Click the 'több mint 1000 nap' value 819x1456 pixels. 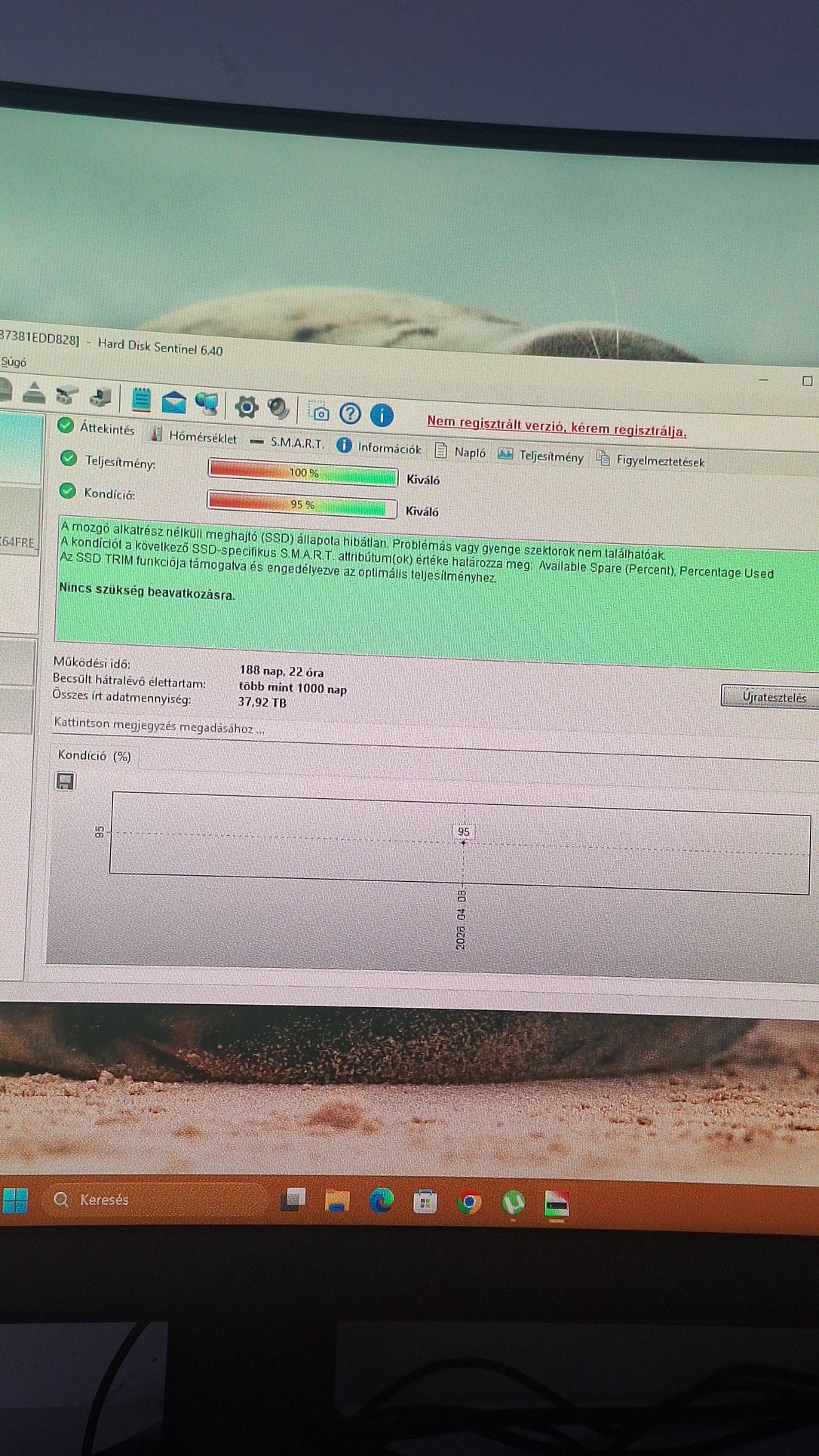coord(293,687)
